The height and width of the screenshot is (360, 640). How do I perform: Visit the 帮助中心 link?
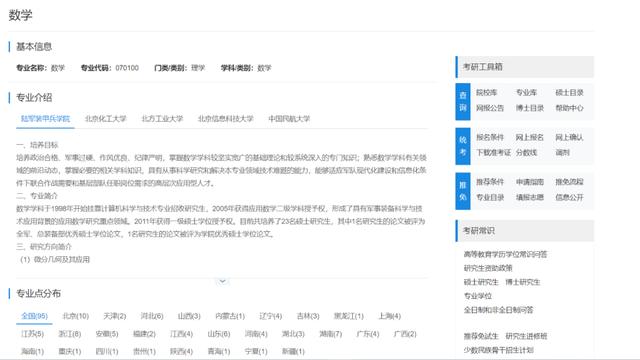569,108
